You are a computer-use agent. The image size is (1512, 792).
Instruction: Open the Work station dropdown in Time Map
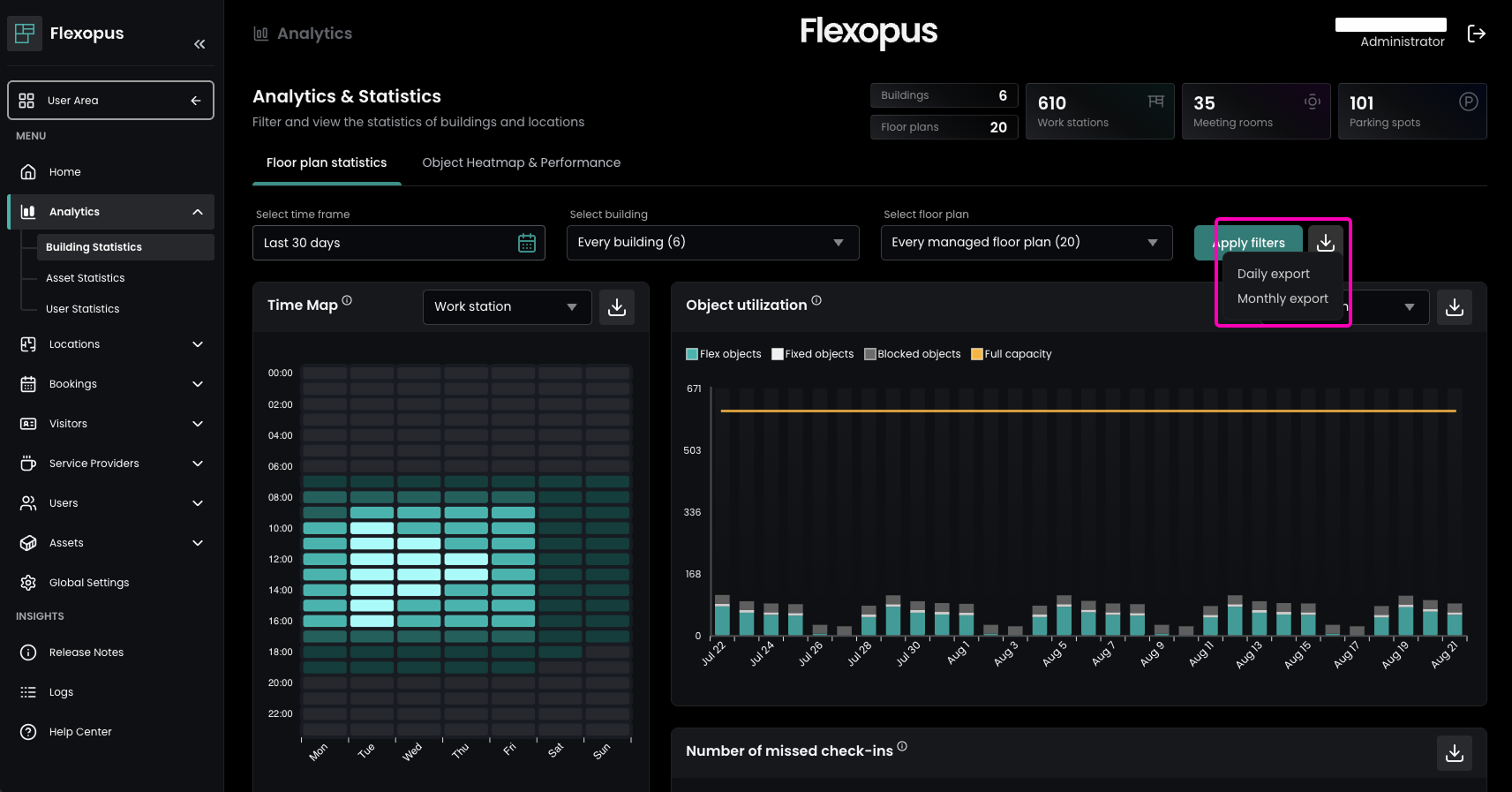(506, 307)
